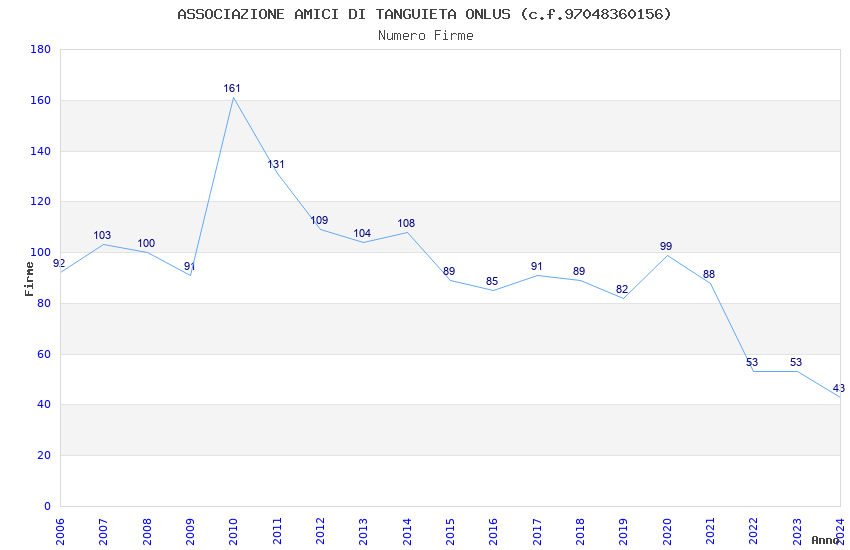Click year 2018 on the horizontal axis
Viewport: 850px width, 550px height.
580,532
